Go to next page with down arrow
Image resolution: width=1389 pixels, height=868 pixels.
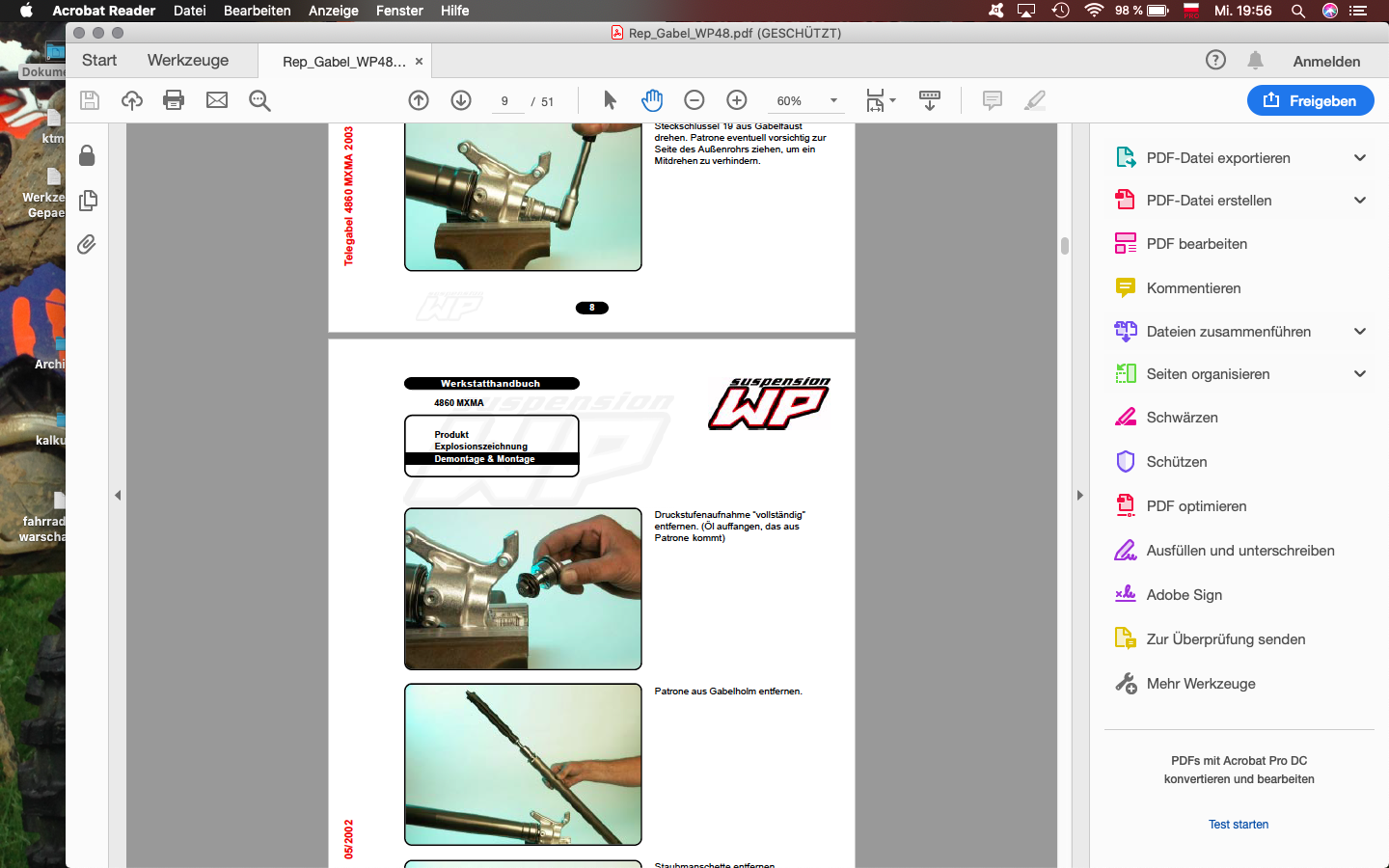461,100
